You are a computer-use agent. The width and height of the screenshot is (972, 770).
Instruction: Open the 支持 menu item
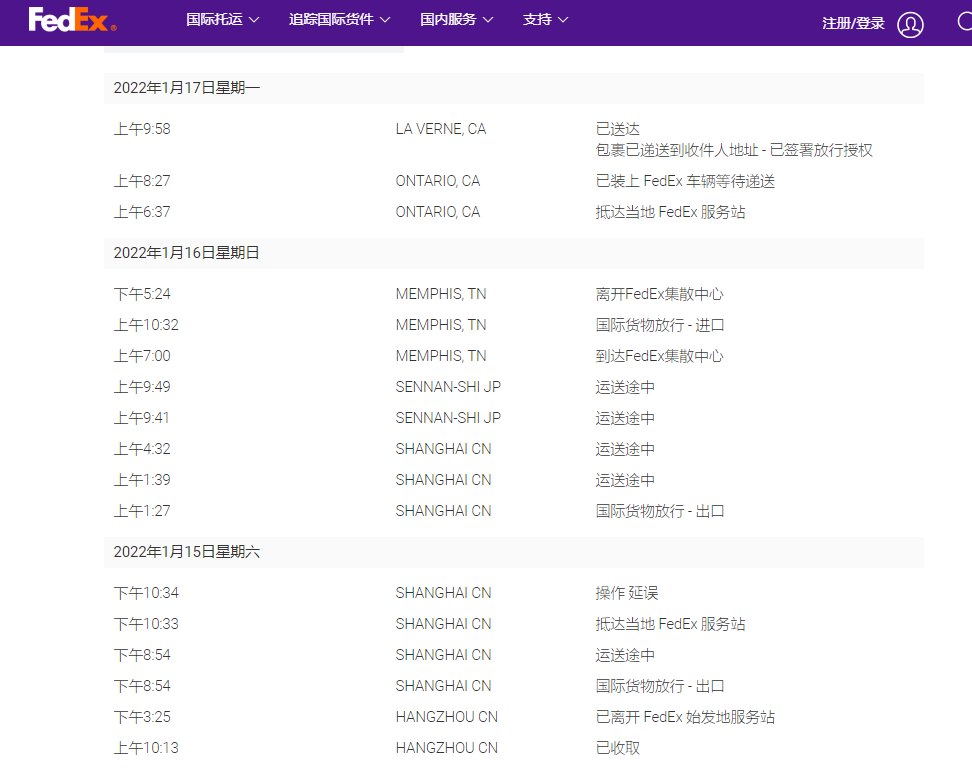[538, 20]
